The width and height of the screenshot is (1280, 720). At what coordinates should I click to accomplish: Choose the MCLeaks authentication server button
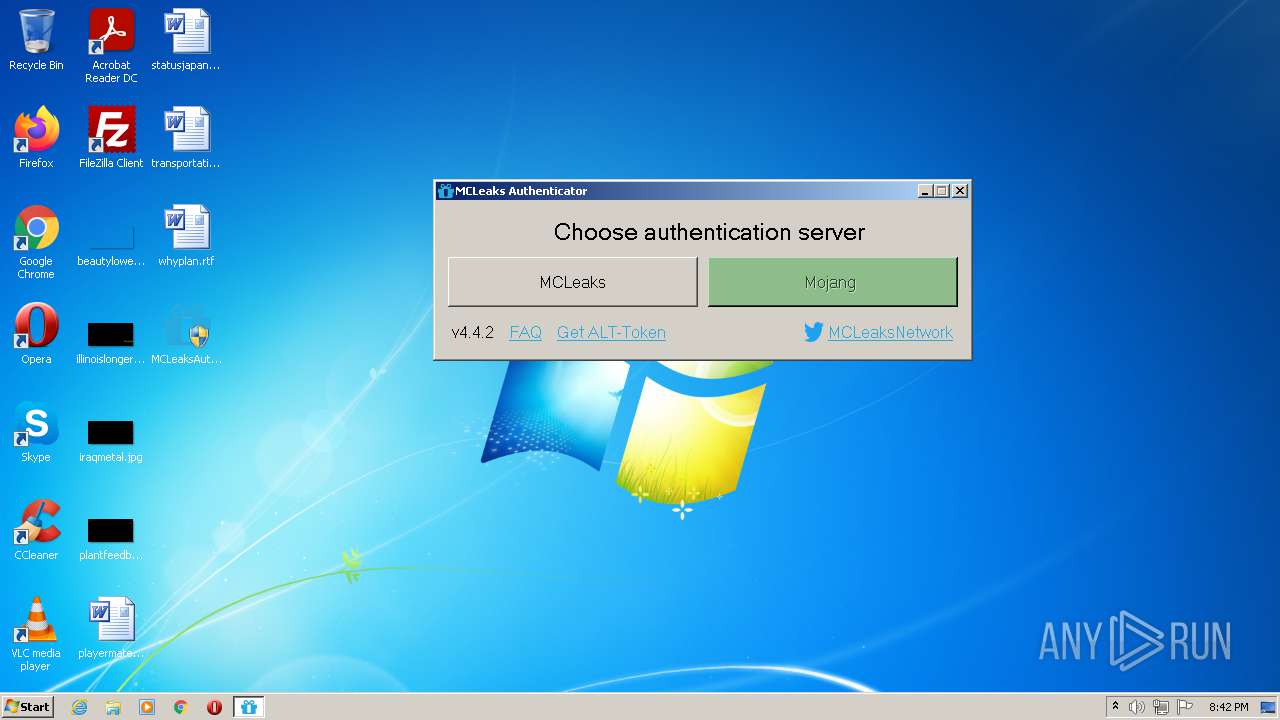[x=572, y=282]
